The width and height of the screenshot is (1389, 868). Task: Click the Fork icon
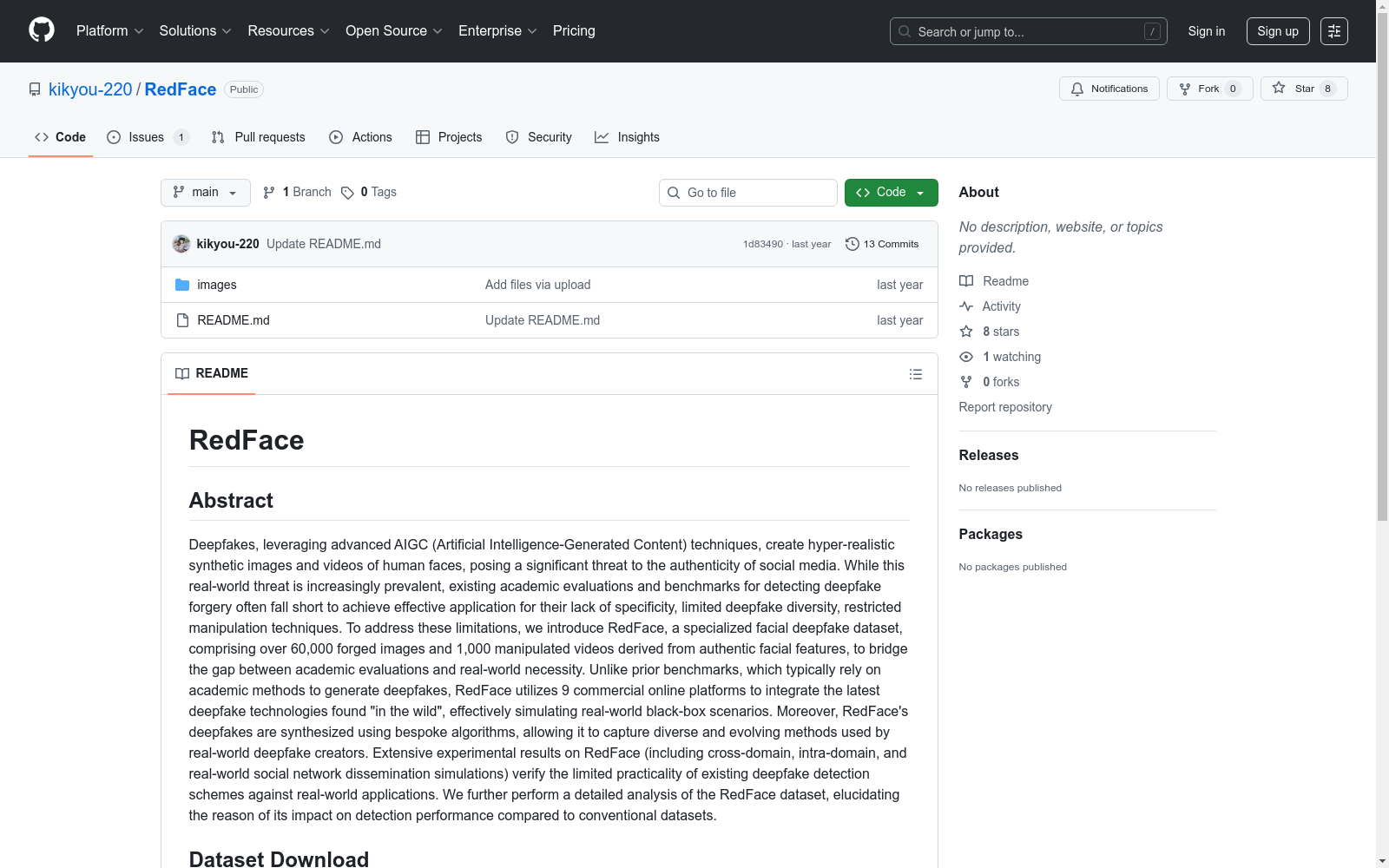coord(1185,89)
